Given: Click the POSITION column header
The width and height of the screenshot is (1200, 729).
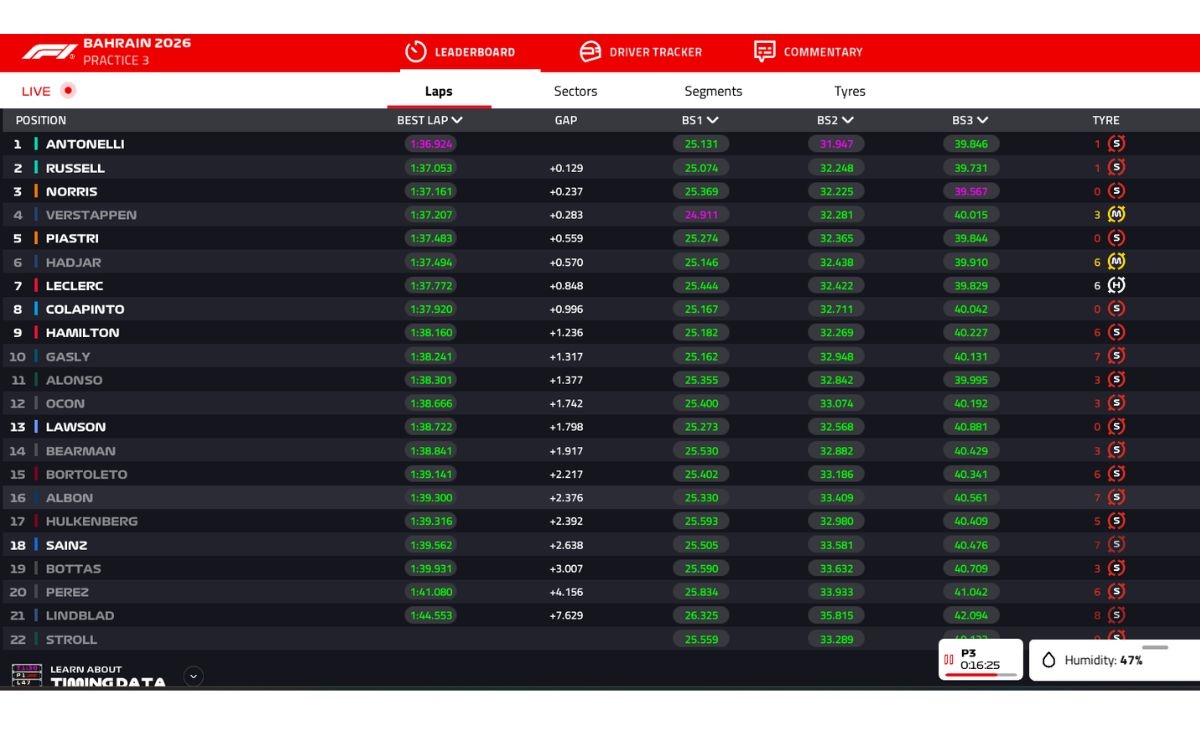Looking at the screenshot, I should pyautogui.click(x=41, y=120).
